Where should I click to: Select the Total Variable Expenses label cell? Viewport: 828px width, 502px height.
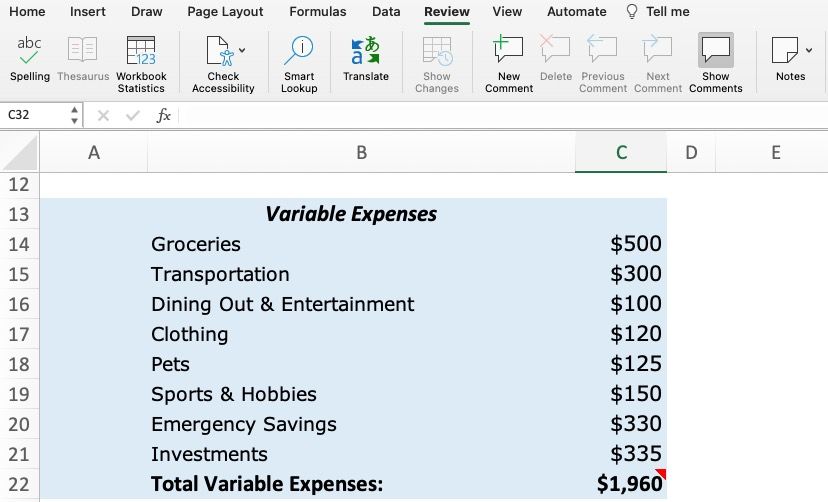click(x=361, y=484)
